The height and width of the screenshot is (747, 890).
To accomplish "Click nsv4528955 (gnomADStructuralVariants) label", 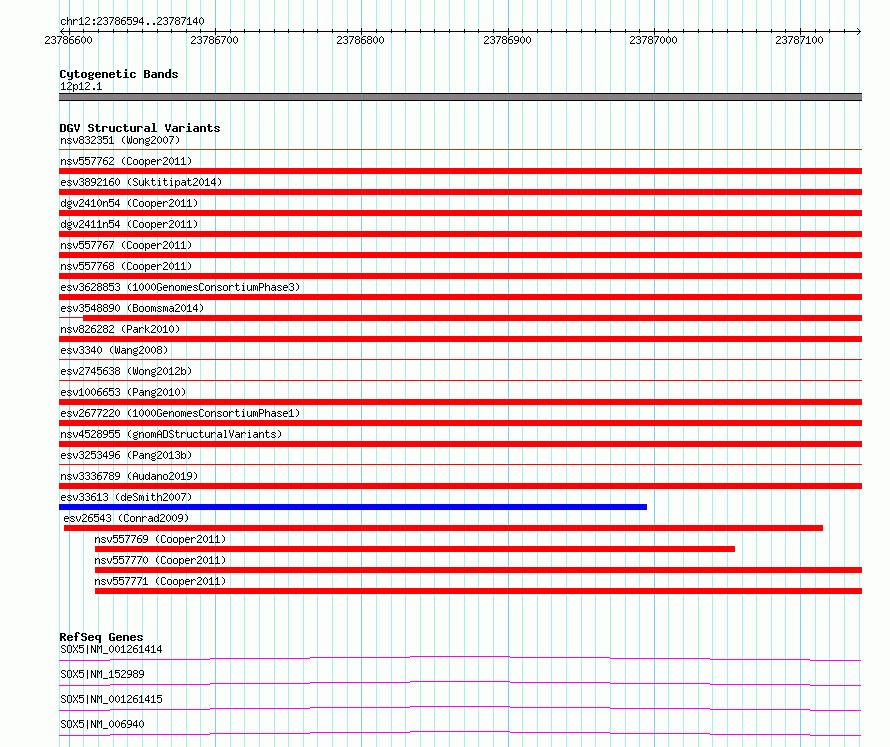I will [171, 434].
